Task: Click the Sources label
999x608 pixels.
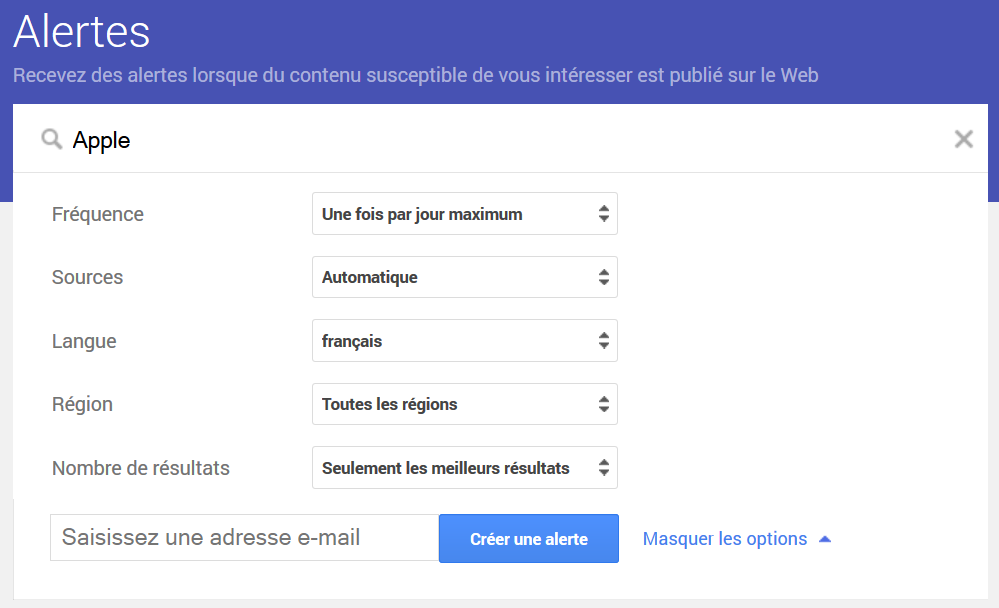Action: 87,277
